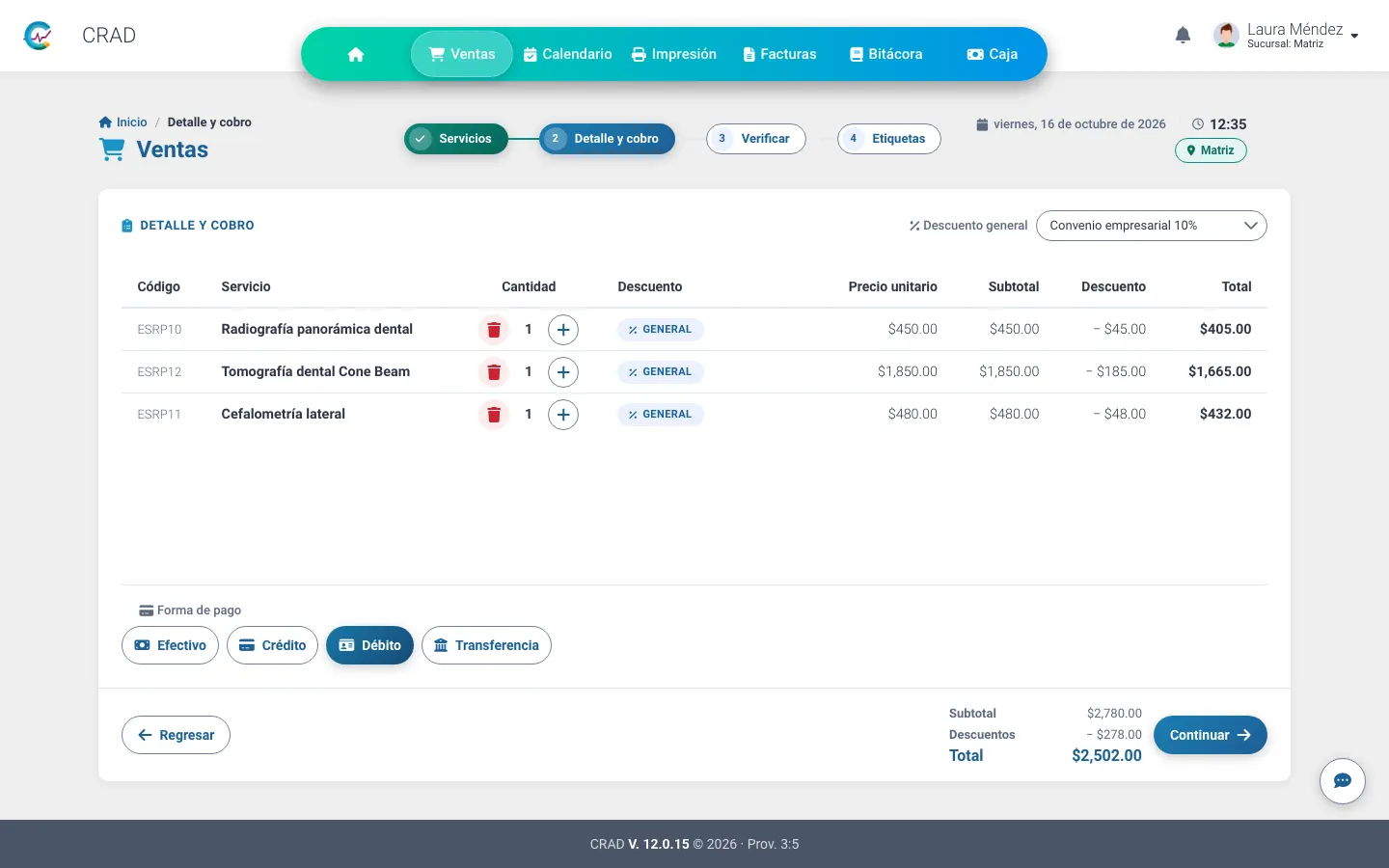Click GENERAL discount badge for Tomografía dental
Viewport: 1389px width, 868px height.
click(661, 372)
